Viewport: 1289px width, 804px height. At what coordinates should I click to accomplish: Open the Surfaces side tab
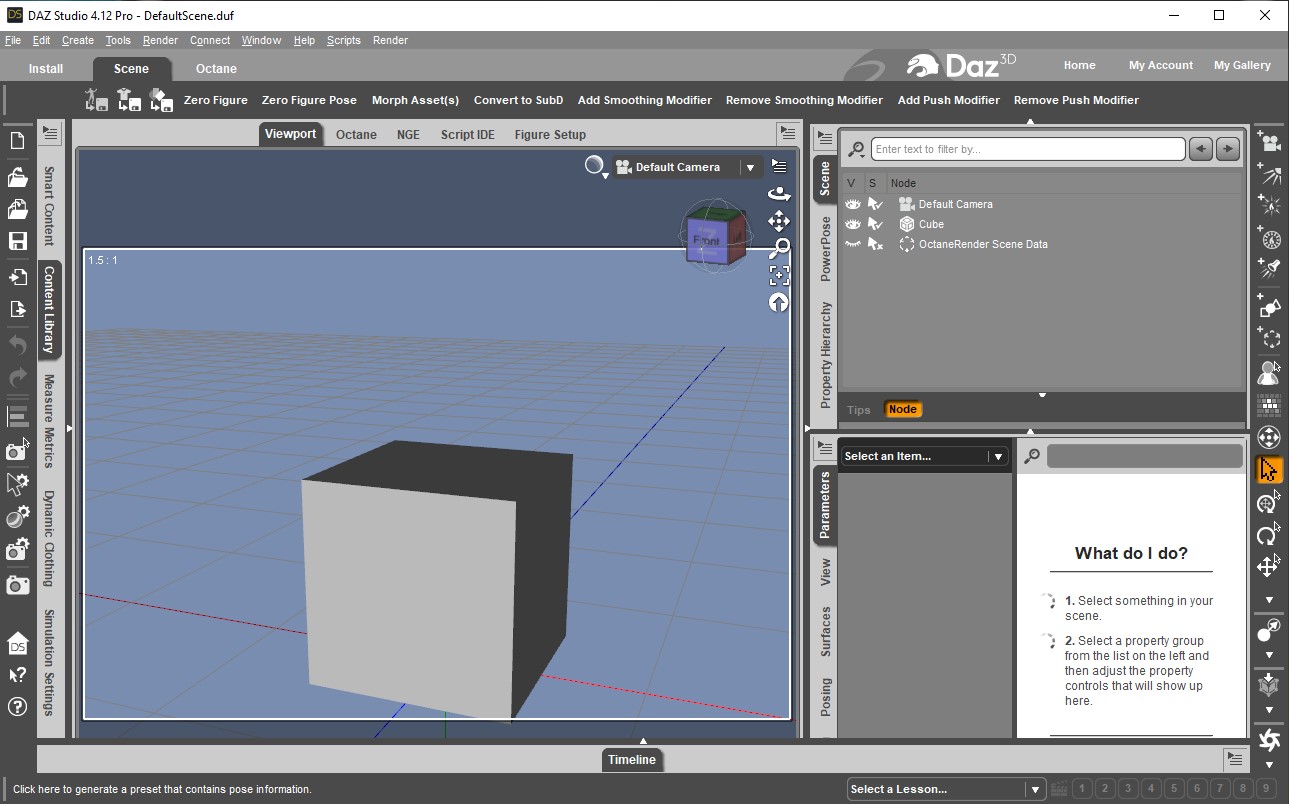click(x=826, y=631)
